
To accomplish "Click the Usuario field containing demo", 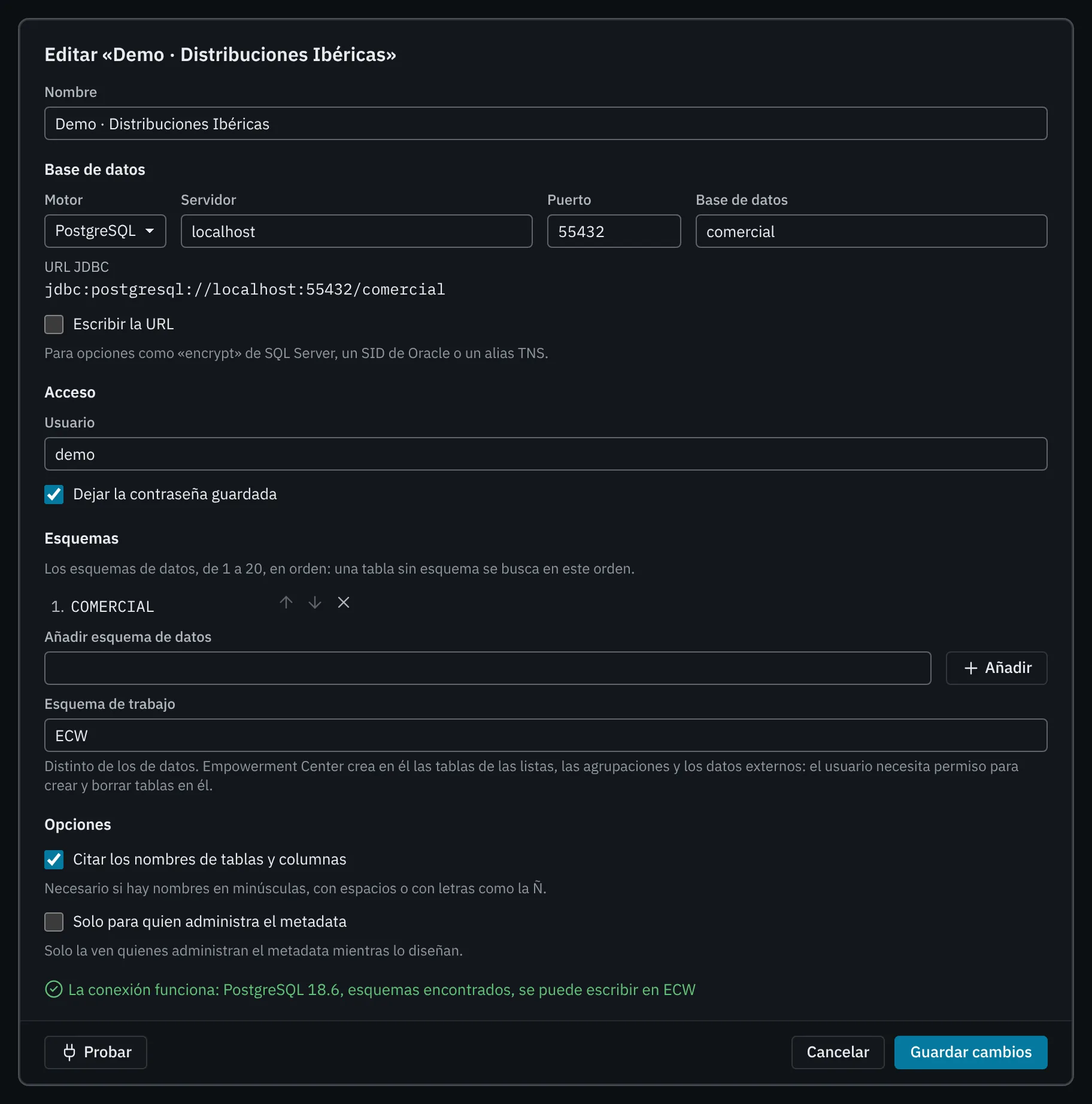I will point(546,454).
